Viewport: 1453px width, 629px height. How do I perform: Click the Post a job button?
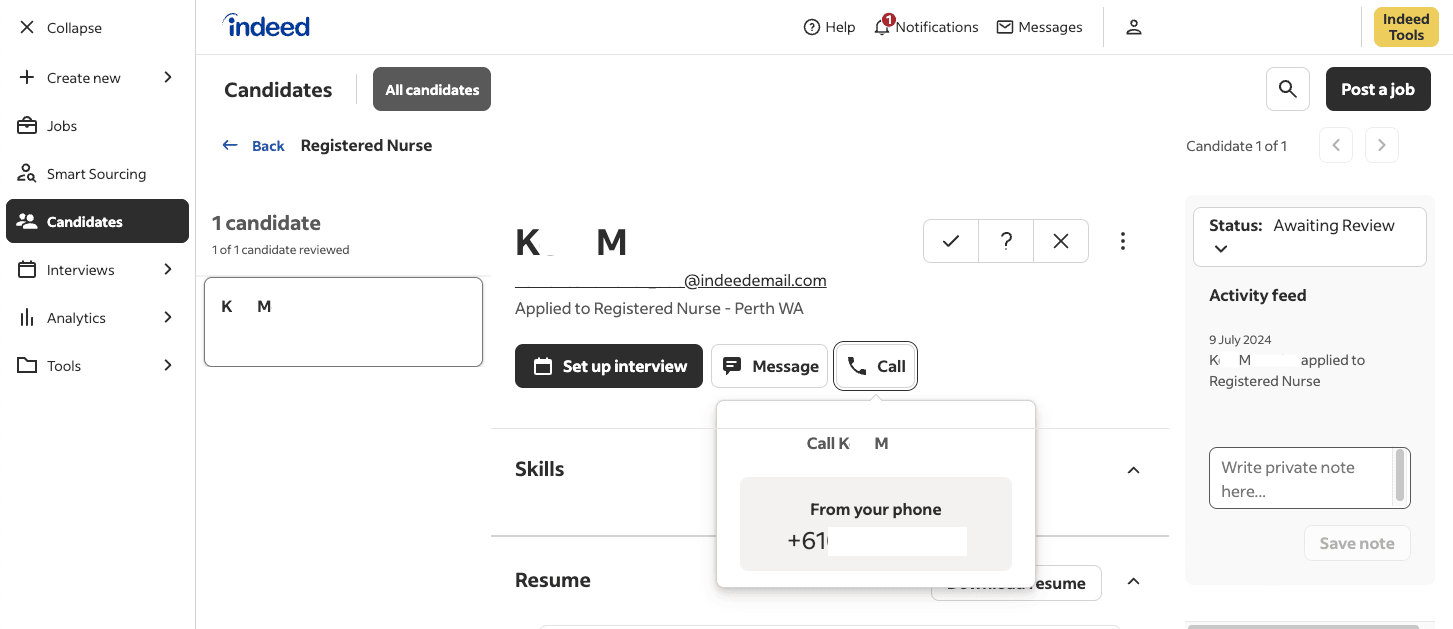click(x=1377, y=90)
